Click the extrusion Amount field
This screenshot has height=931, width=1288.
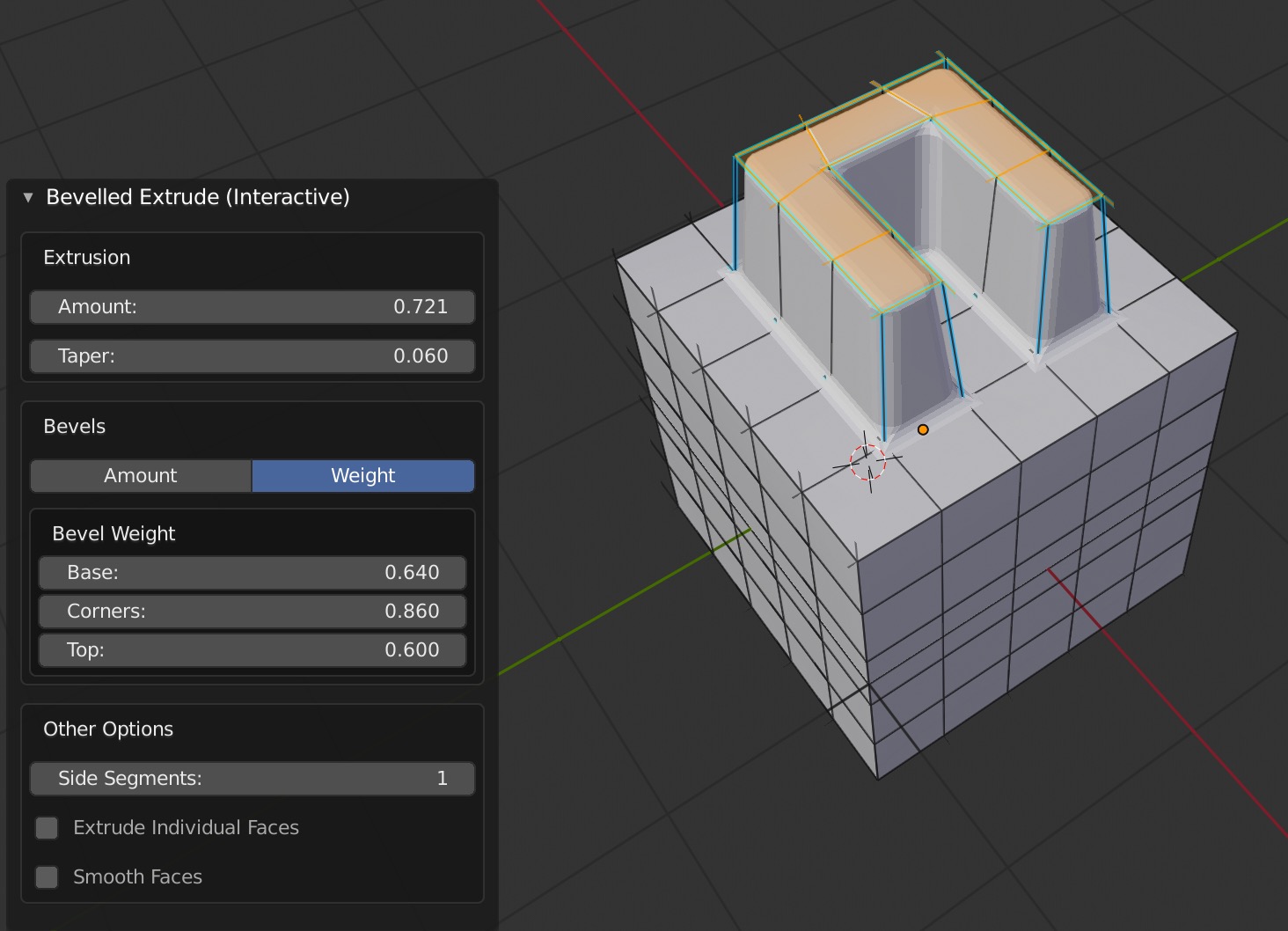pos(252,306)
